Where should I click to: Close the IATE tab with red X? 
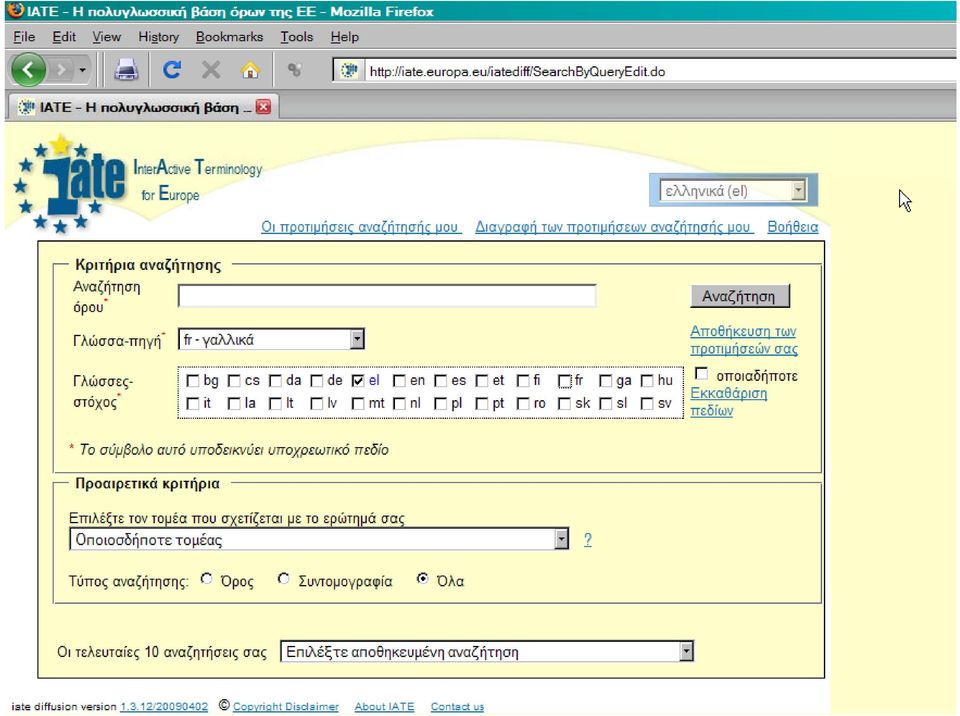(263, 107)
